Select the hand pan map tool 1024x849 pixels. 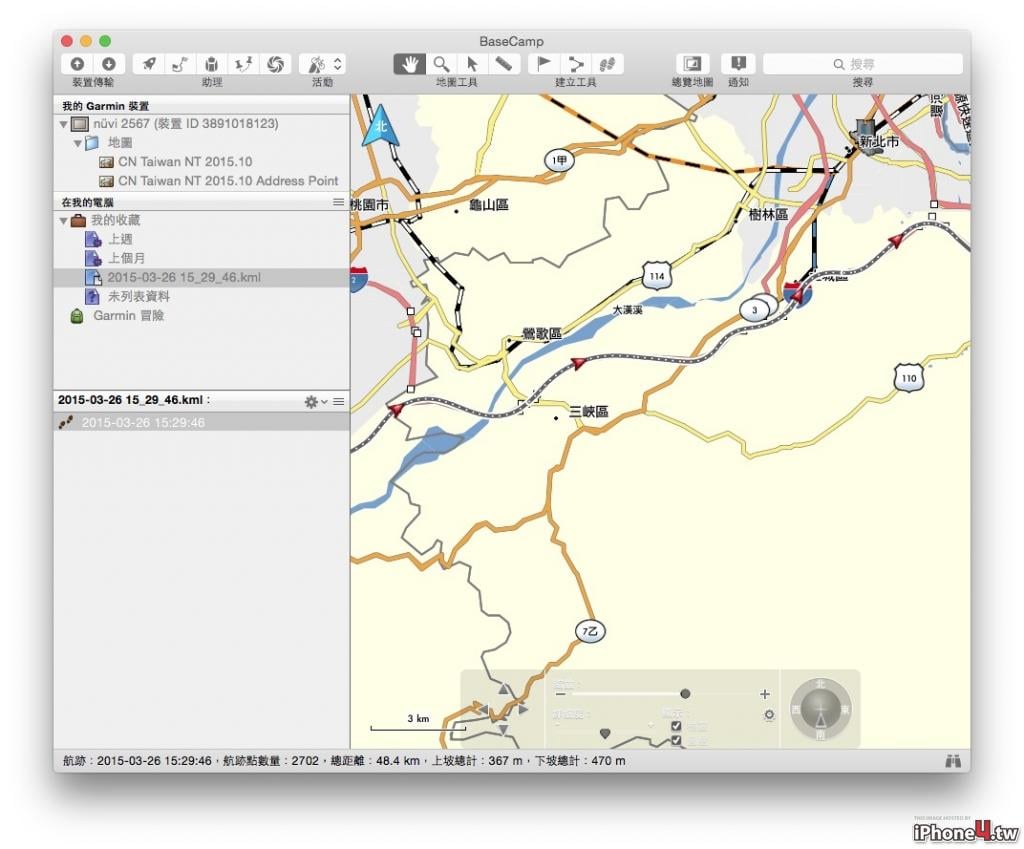click(x=409, y=64)
